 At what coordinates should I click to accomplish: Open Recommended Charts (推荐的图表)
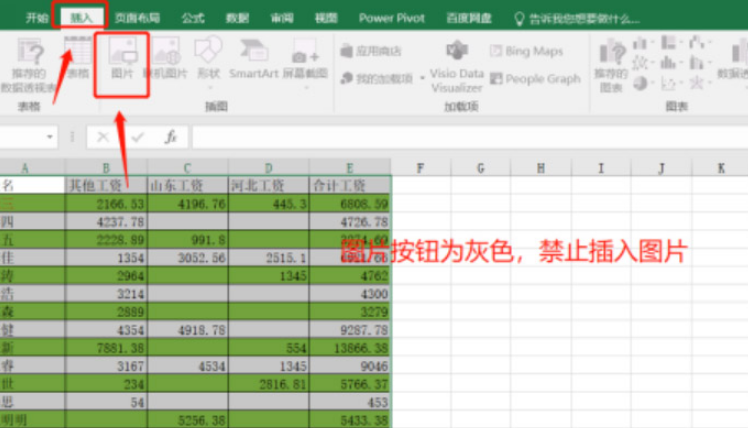pos(611,65)
